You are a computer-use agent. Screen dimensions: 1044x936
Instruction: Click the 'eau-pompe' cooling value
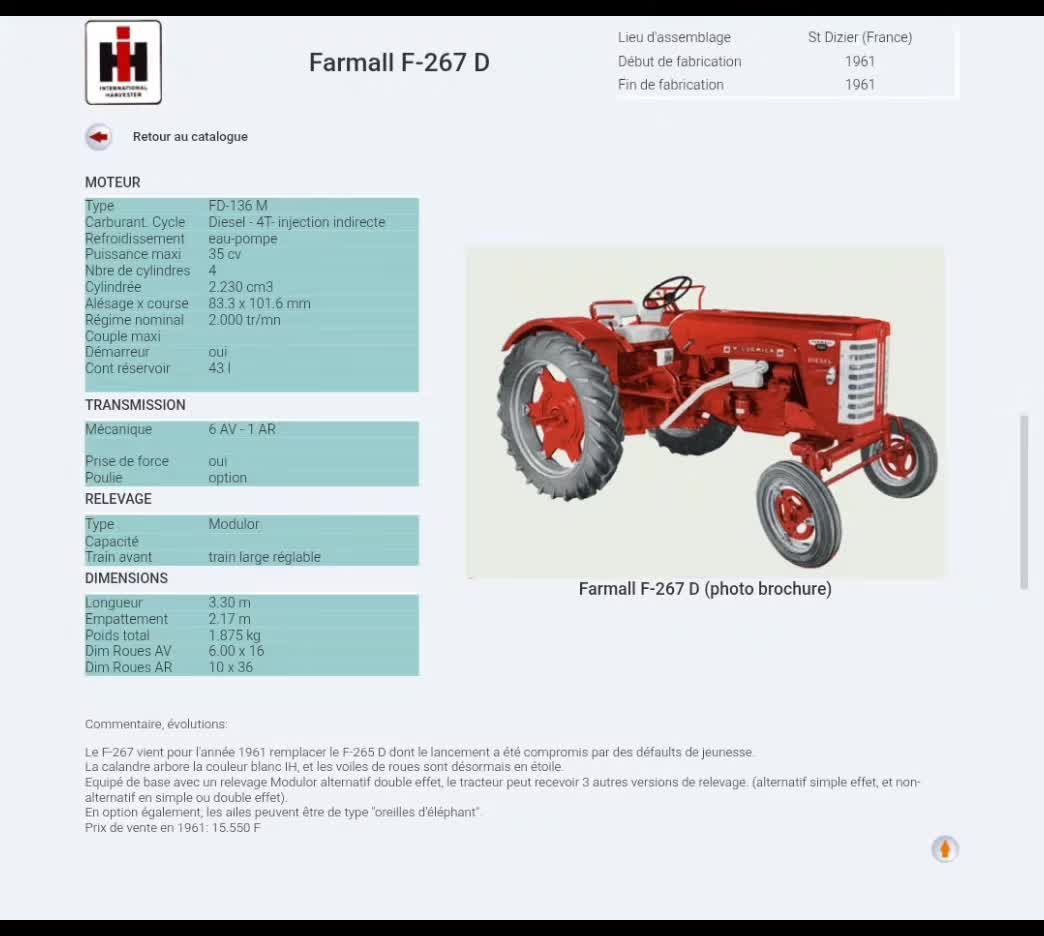click(x=242, y=238)
